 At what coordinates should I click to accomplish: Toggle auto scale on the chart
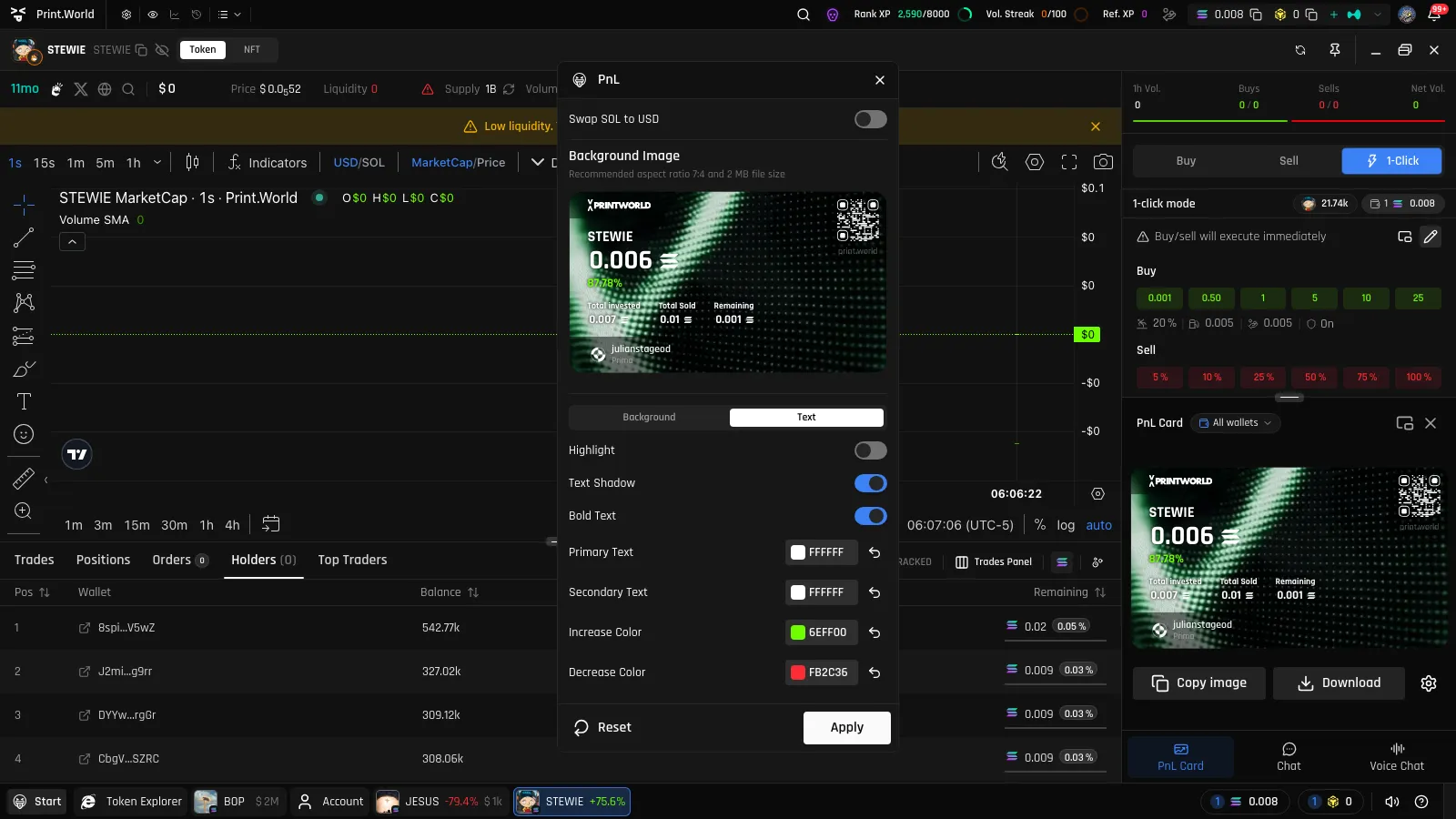tap(1098, 525)
